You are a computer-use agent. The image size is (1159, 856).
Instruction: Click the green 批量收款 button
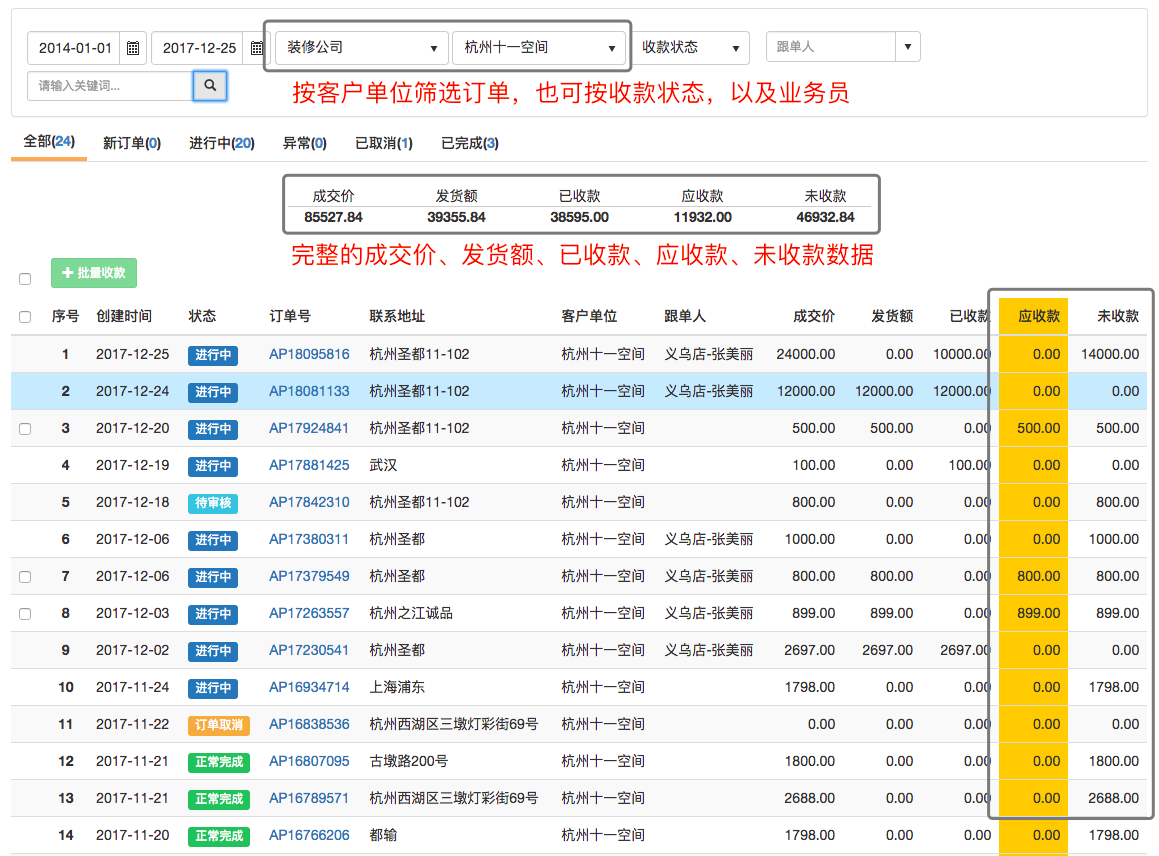[94, 273]
